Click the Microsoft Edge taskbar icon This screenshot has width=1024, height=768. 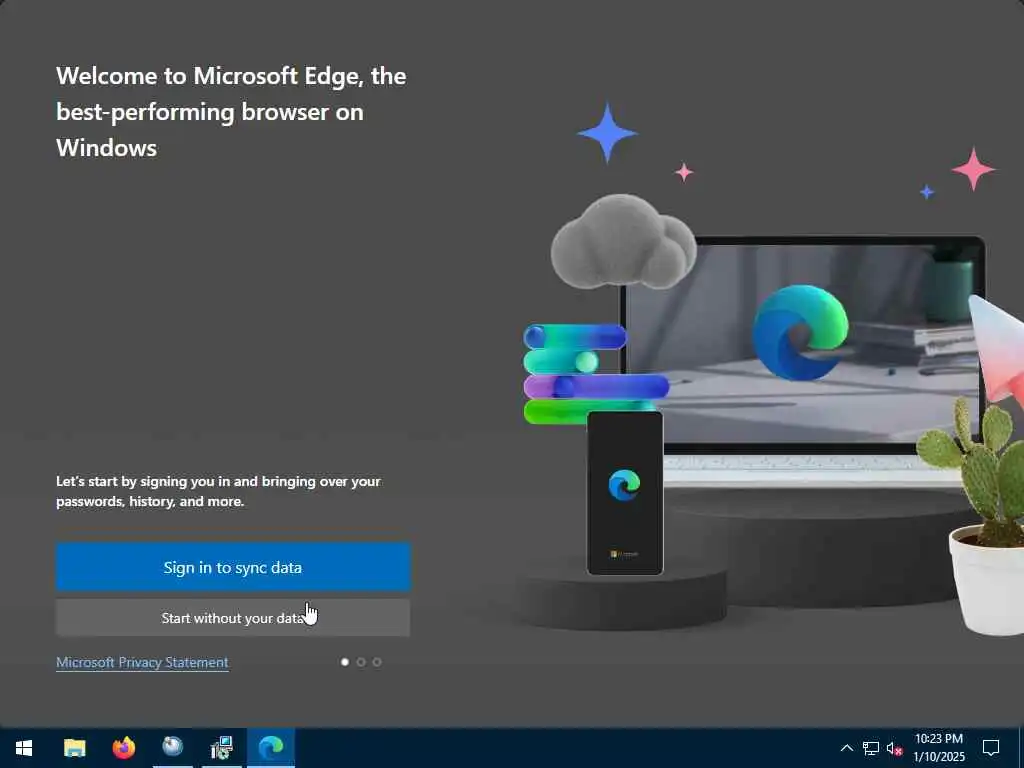click(271, 748)
